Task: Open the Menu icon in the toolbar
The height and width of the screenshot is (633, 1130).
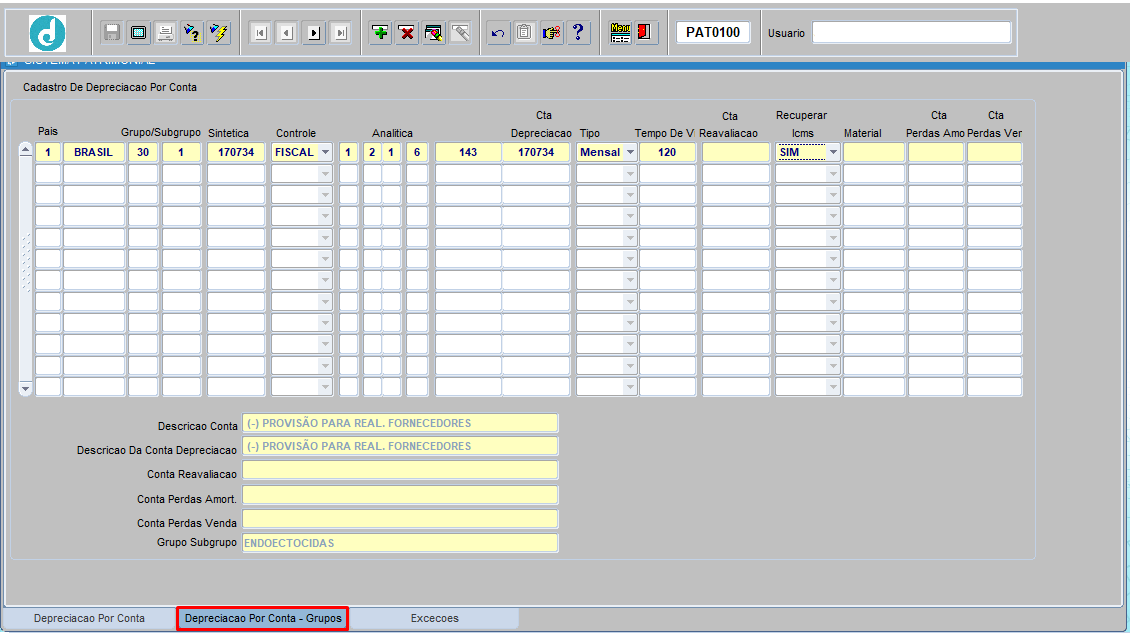Action: (x=620, y=33)
